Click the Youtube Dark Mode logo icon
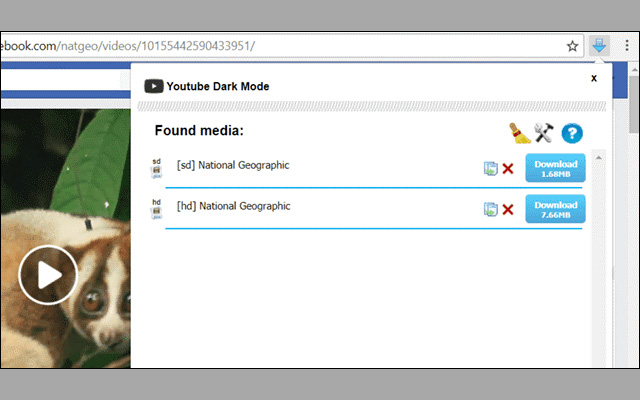This screenshot has height=400, width=640. point(154,86)
